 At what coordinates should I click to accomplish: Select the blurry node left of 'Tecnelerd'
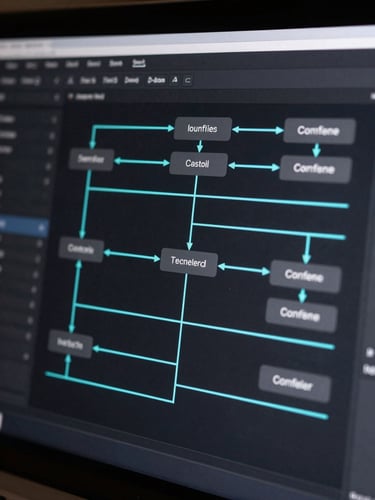(x=81, y=249)
